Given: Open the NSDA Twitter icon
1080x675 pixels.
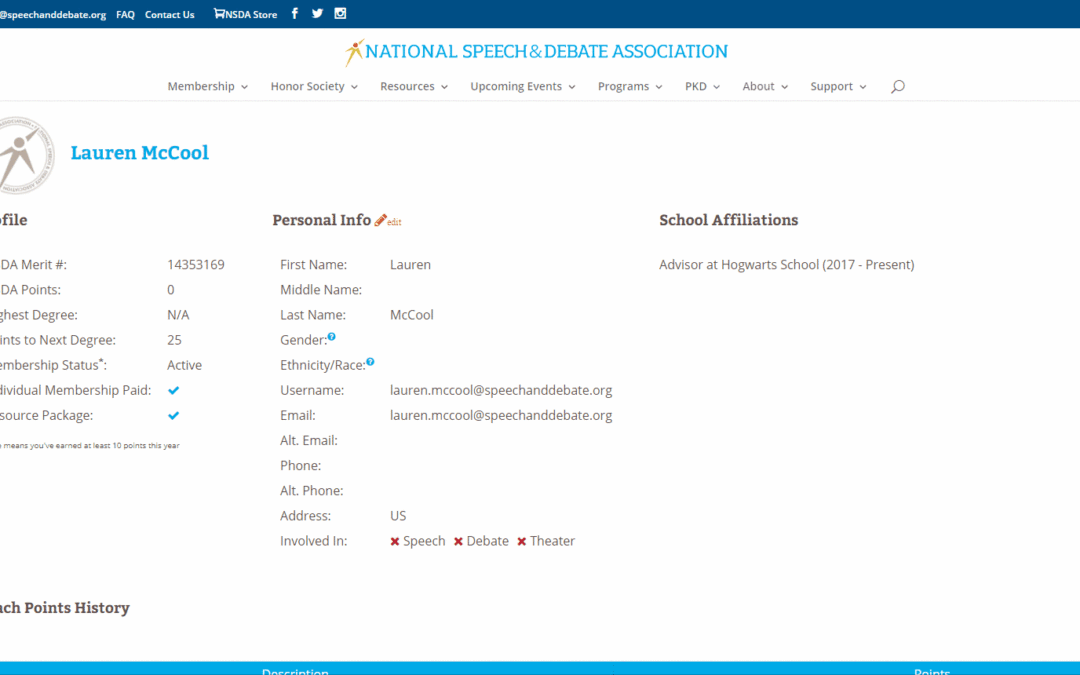Looking at the screenshot, I should point(318,14).
